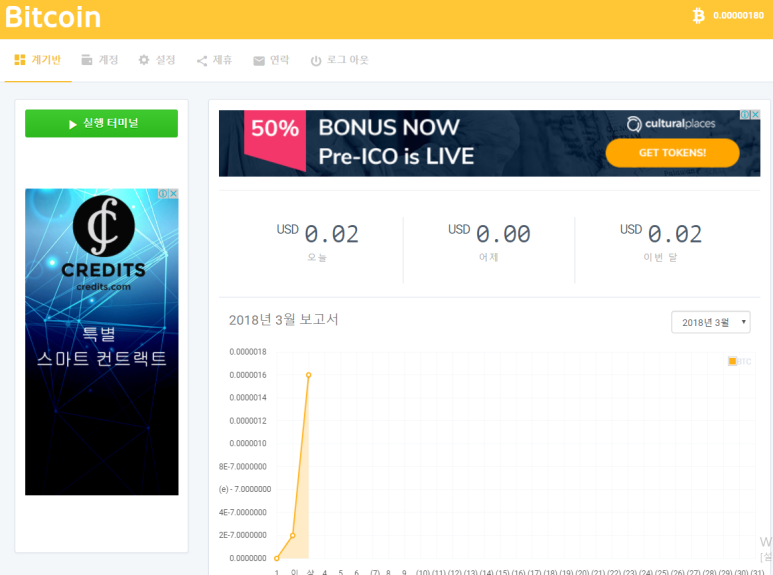Start the terminal with 실행 터미널 button
Viewport: 773px width, 575px height.
pos(102,123)
